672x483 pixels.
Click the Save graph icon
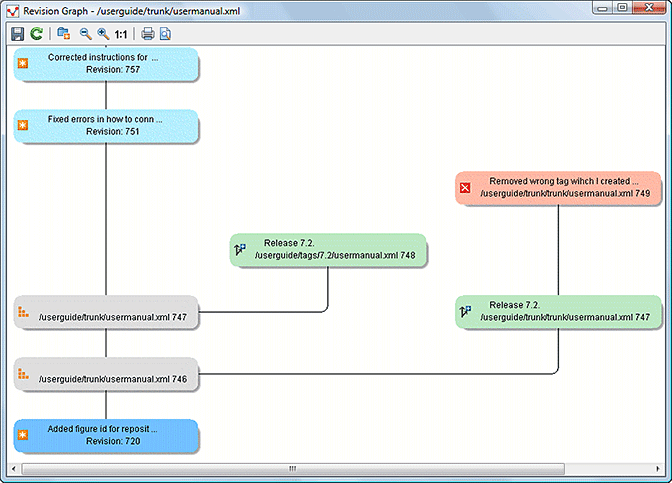[17, 34]
